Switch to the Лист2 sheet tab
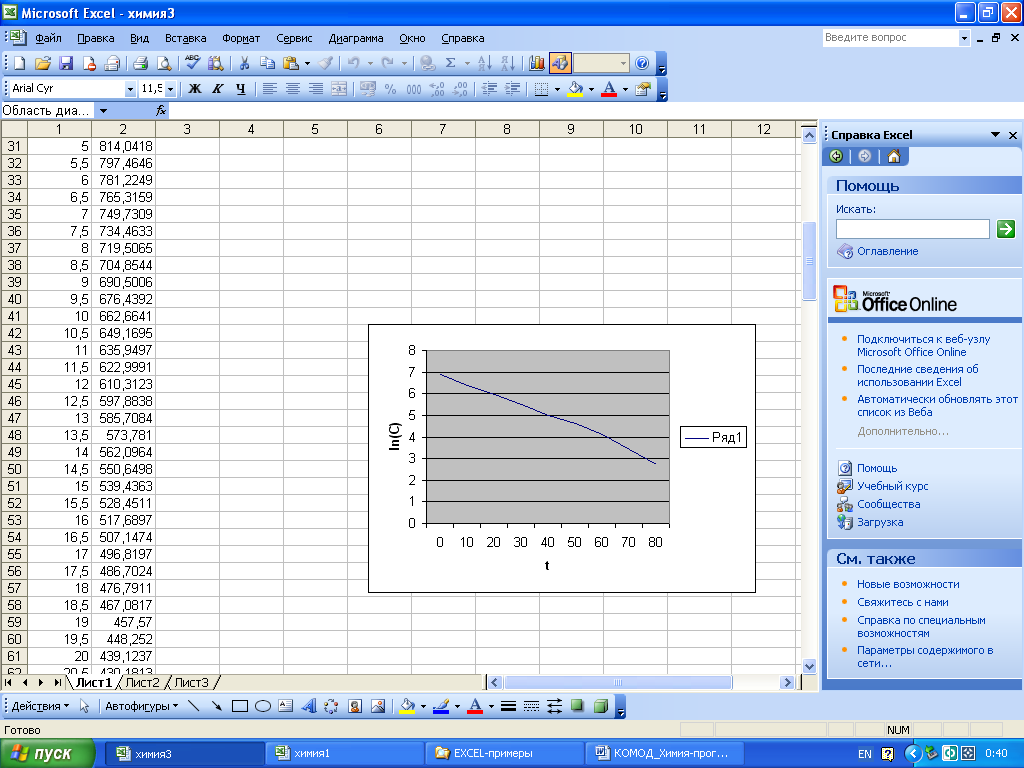Viewport: 1024px width, 768px height. coord(142,683)
